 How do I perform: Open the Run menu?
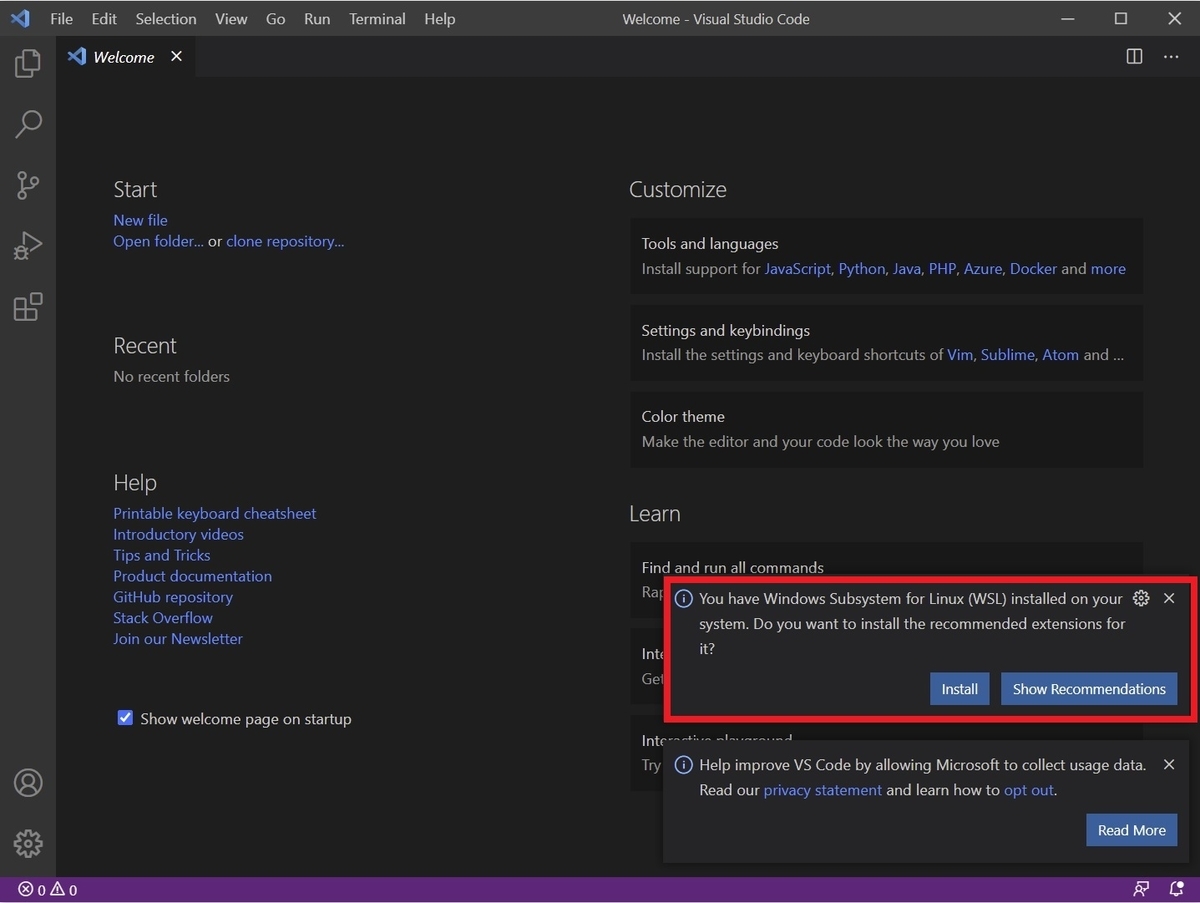317,18
